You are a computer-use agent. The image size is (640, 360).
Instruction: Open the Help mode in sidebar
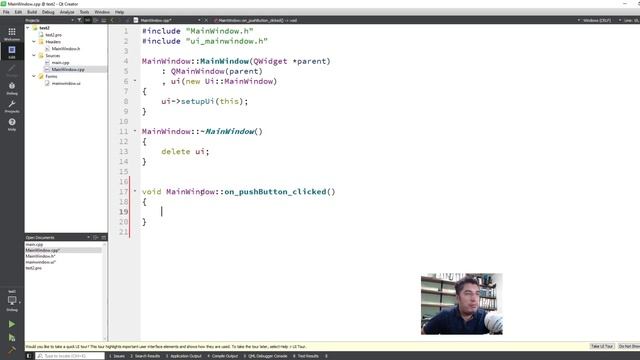[12, 124]
